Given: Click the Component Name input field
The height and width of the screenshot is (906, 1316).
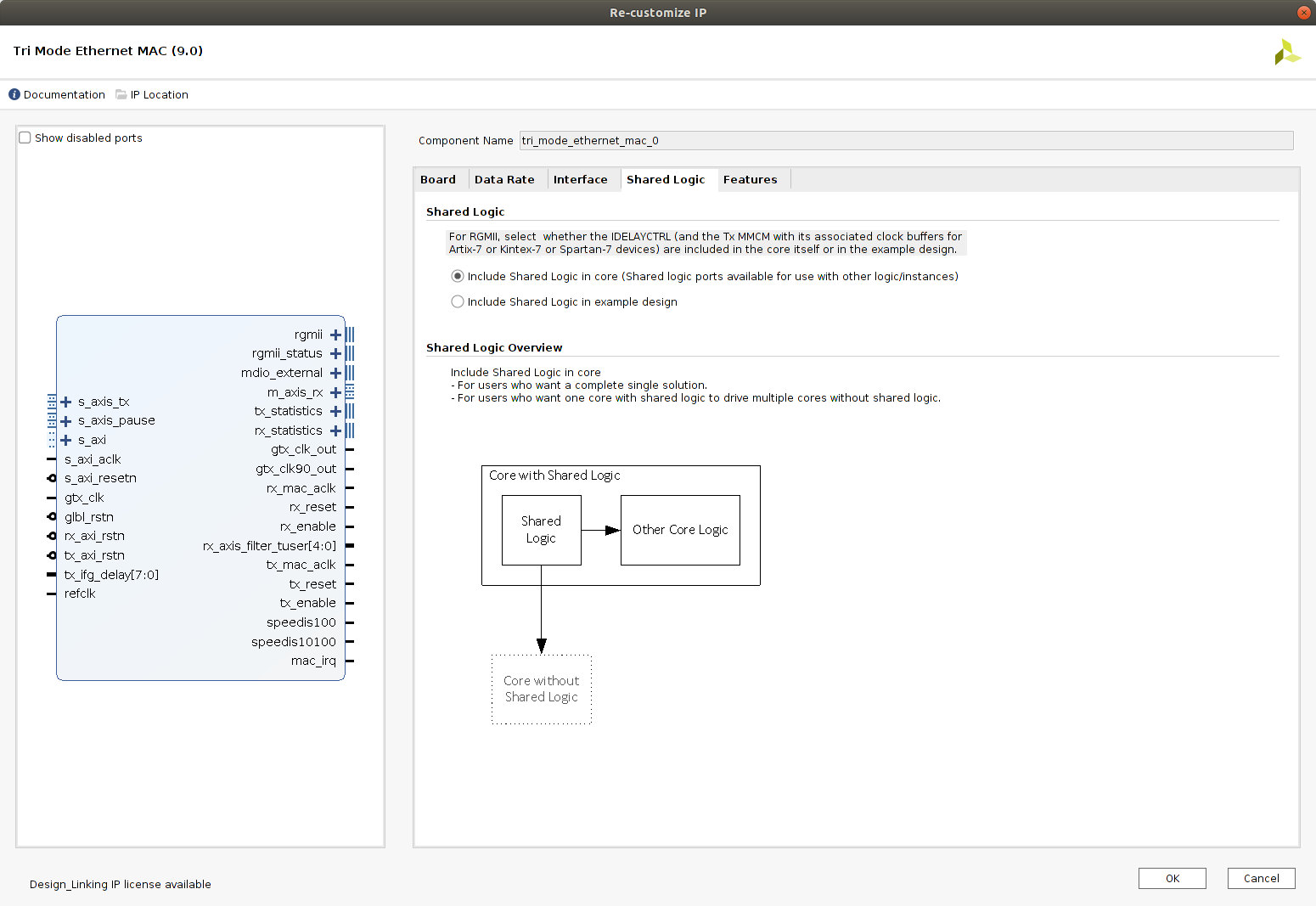Looking at the screenshot, I should coord(906,140).
